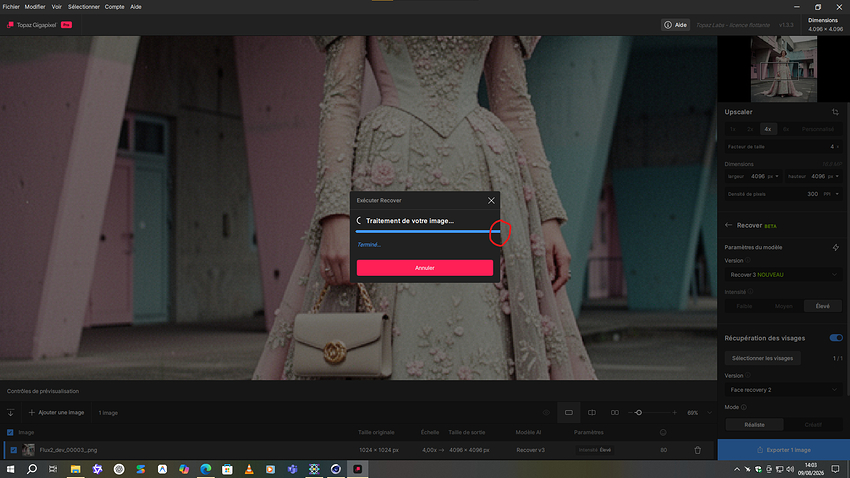850x478 pixels.
Task: Select Moyen intensity
Action: click(x=783, y=306)
